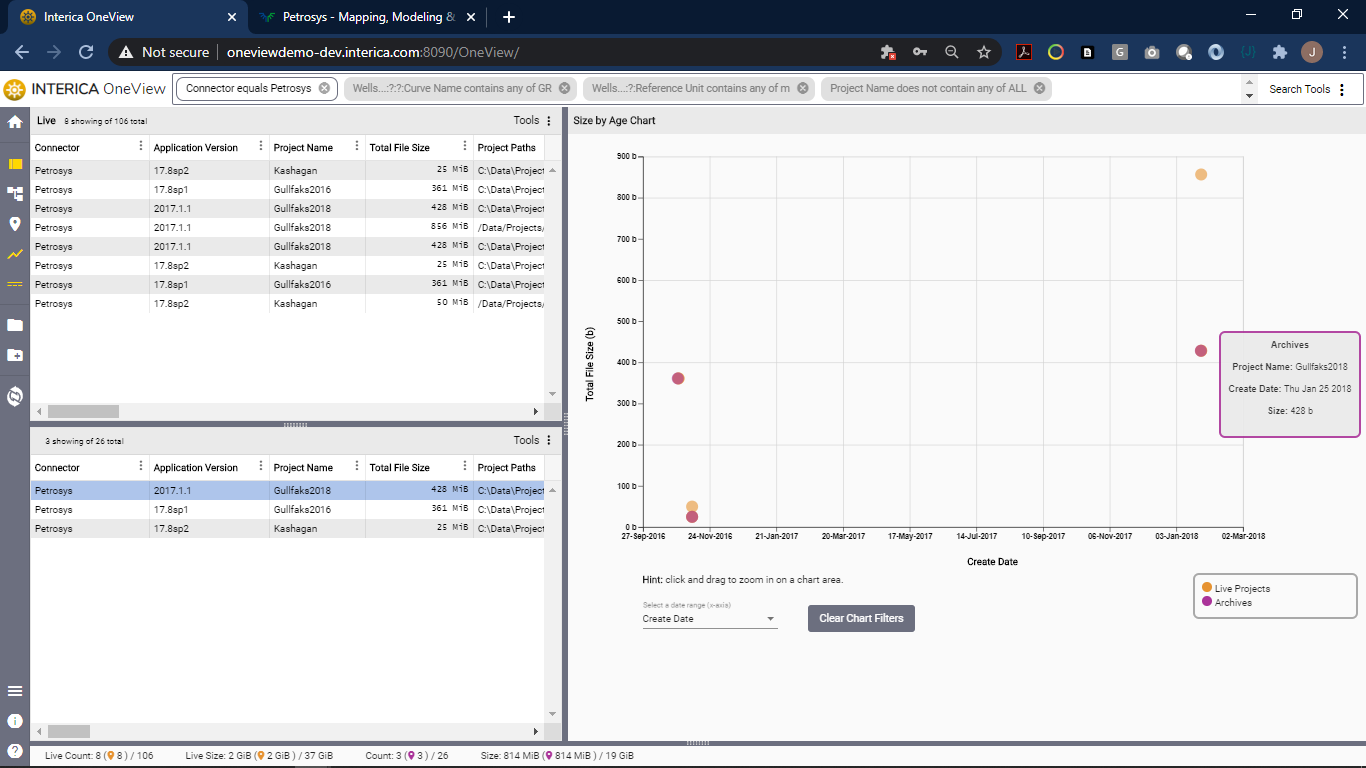Open archives Total File Size column menu

[465, 467]
